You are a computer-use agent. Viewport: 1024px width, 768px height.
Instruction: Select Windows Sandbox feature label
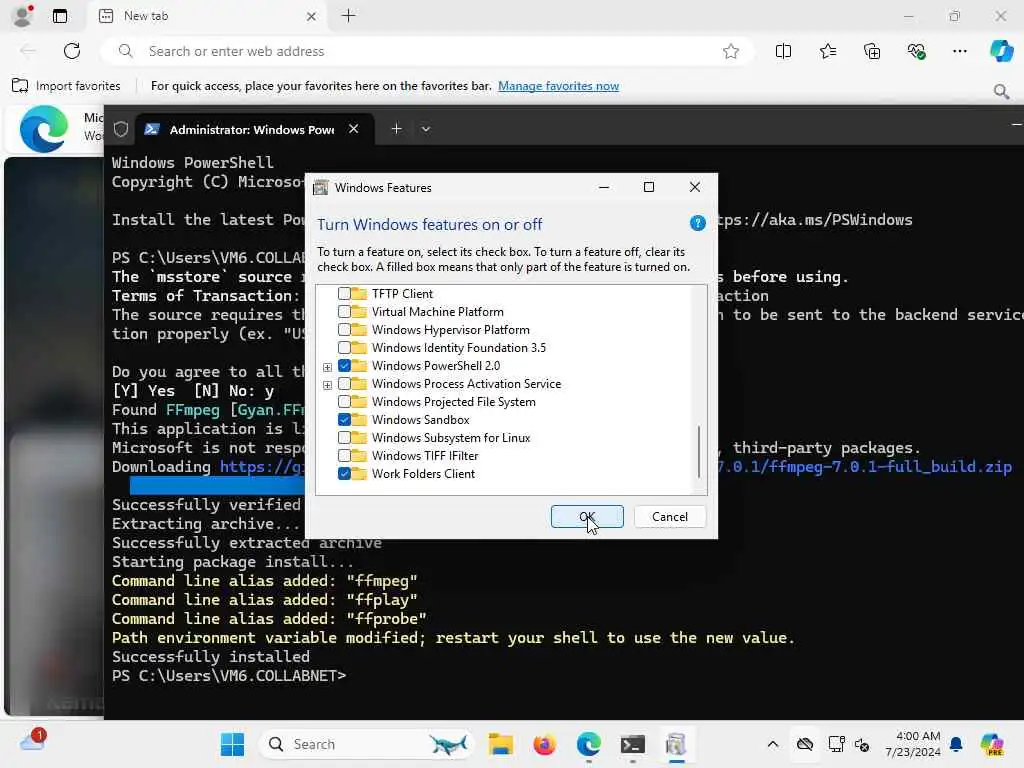[421, 419]
